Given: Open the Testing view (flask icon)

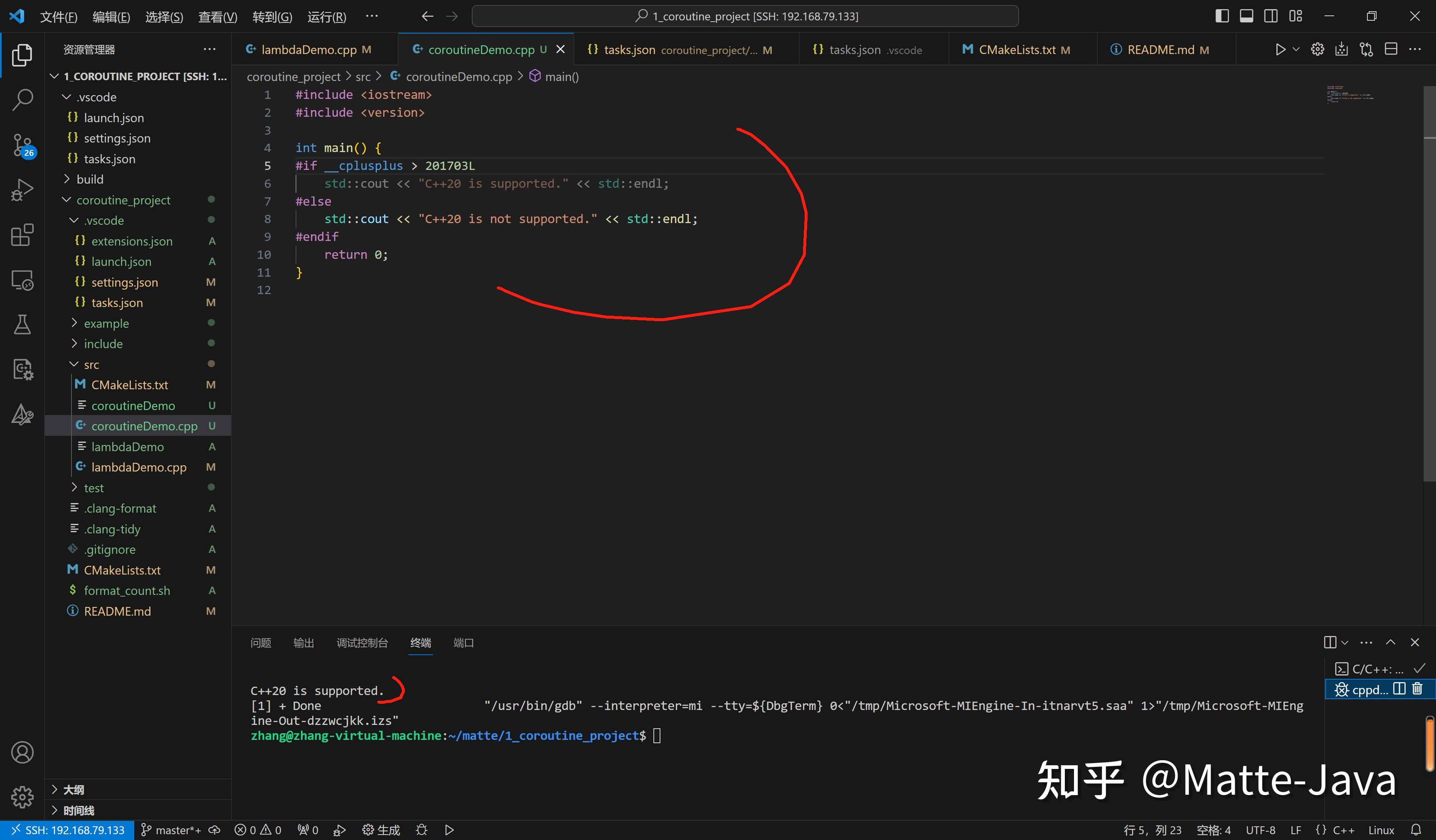Looking at the screenshot, I should pos(22,324).
